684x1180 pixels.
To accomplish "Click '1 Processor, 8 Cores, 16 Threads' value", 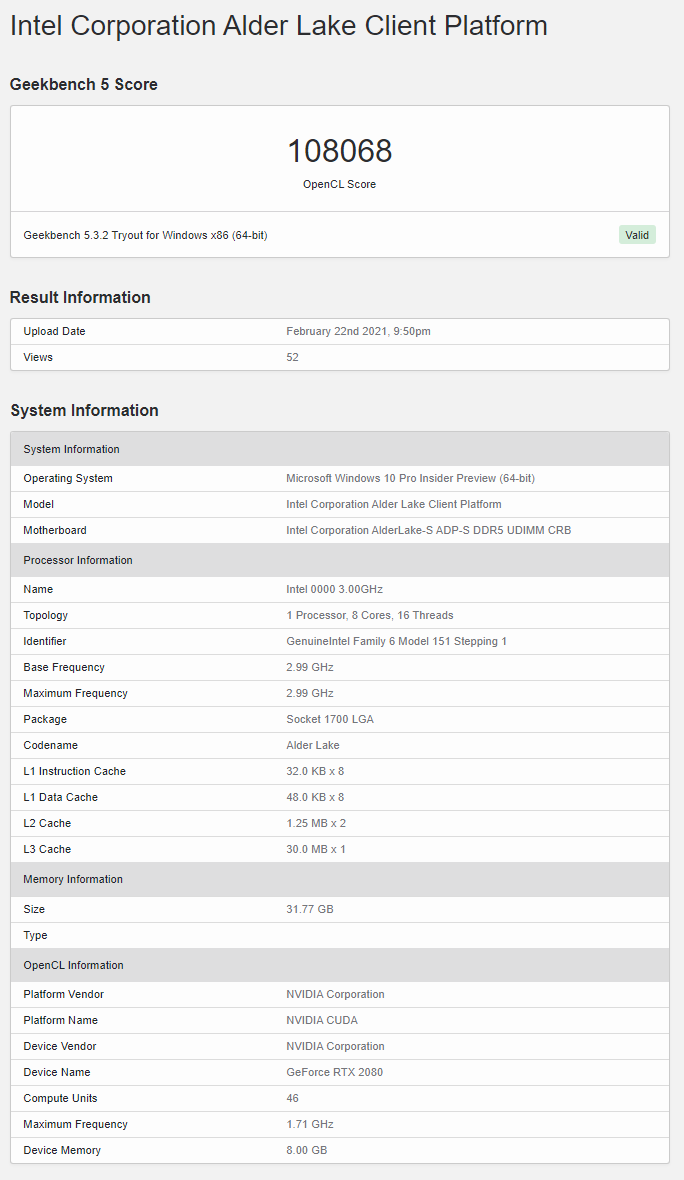I will [369, 615].
